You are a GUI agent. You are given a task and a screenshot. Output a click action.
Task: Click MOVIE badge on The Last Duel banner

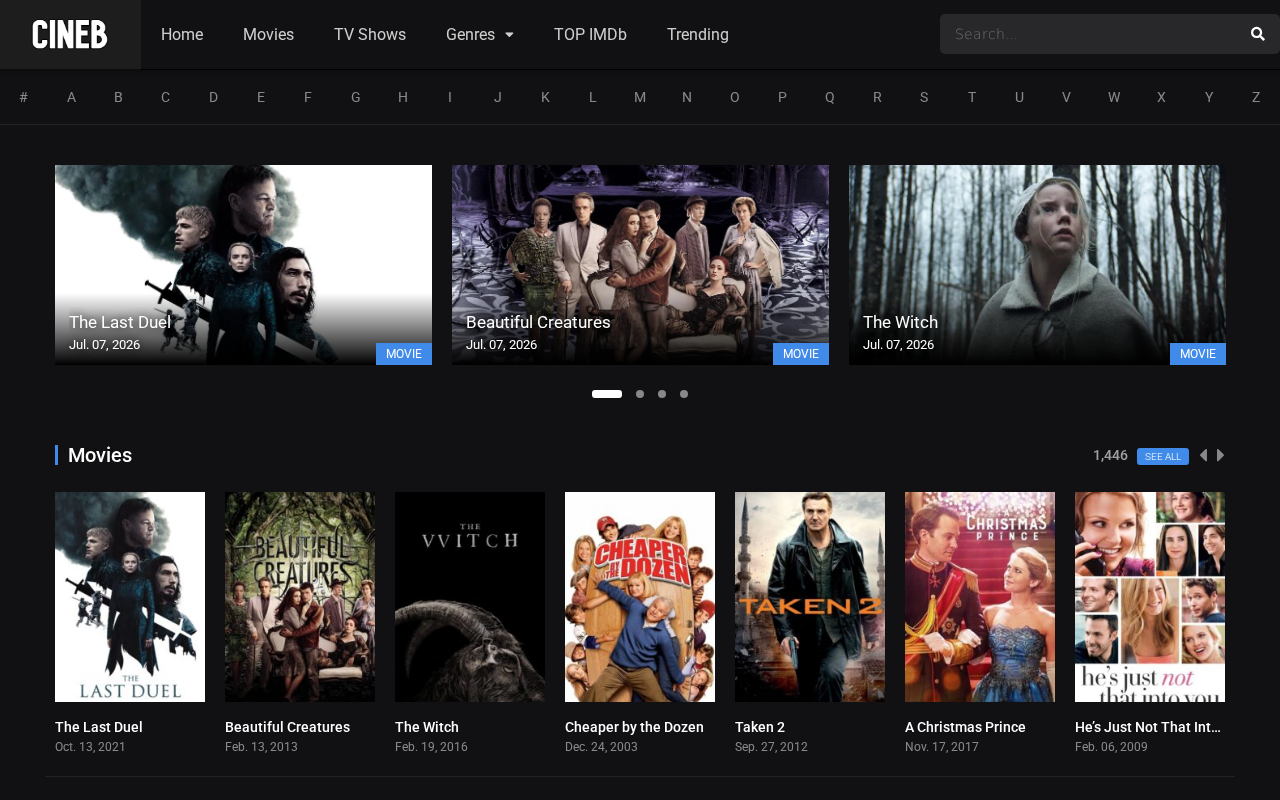(x=404, y=354)
